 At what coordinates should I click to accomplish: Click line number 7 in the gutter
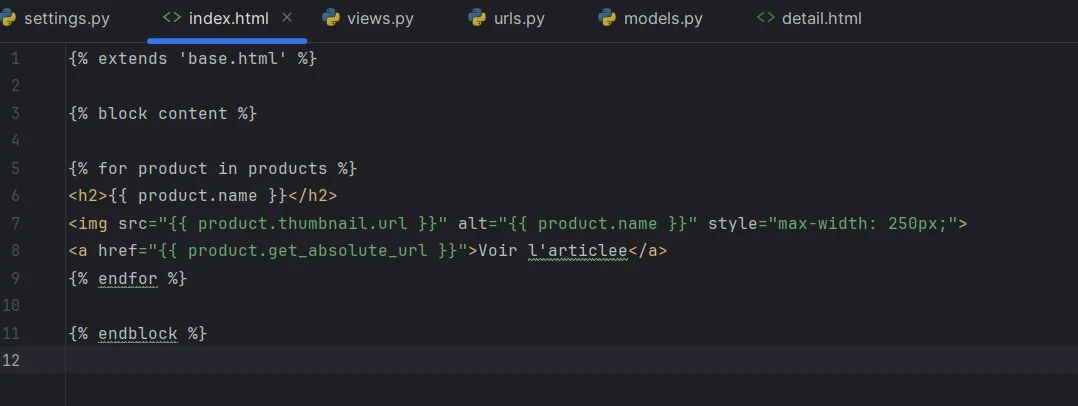pyautogui.click(x=14, y=223)
